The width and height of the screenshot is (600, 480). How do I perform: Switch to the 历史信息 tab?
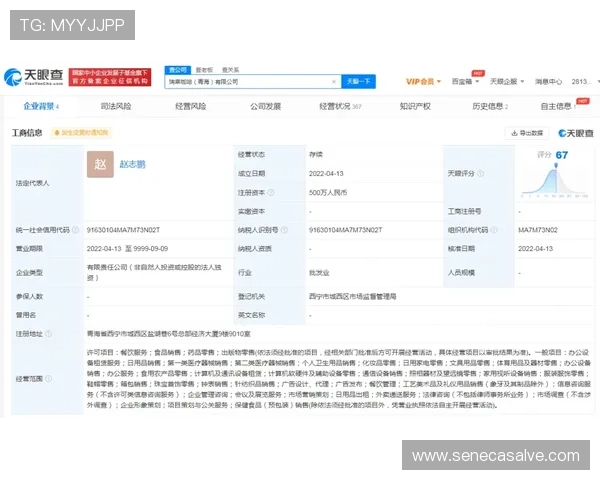tap(490, 106)
